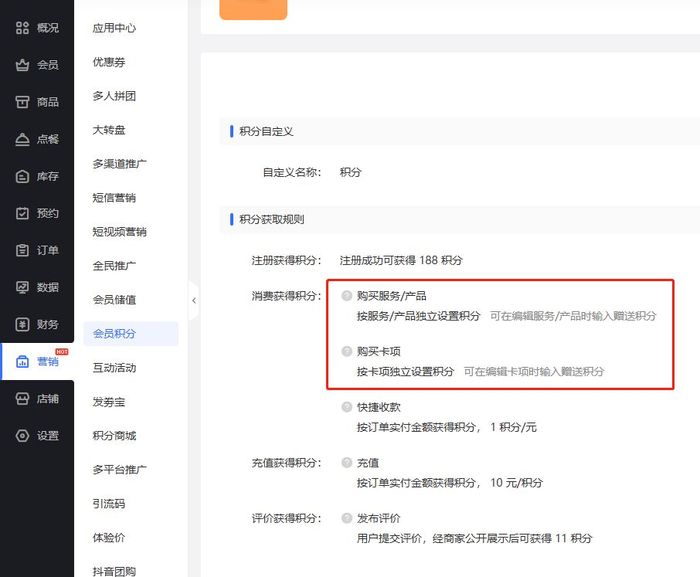This screenshot has width=700, height=577.
Task: Click the 设置 gear icon
Action: click(x=22, y=435)
